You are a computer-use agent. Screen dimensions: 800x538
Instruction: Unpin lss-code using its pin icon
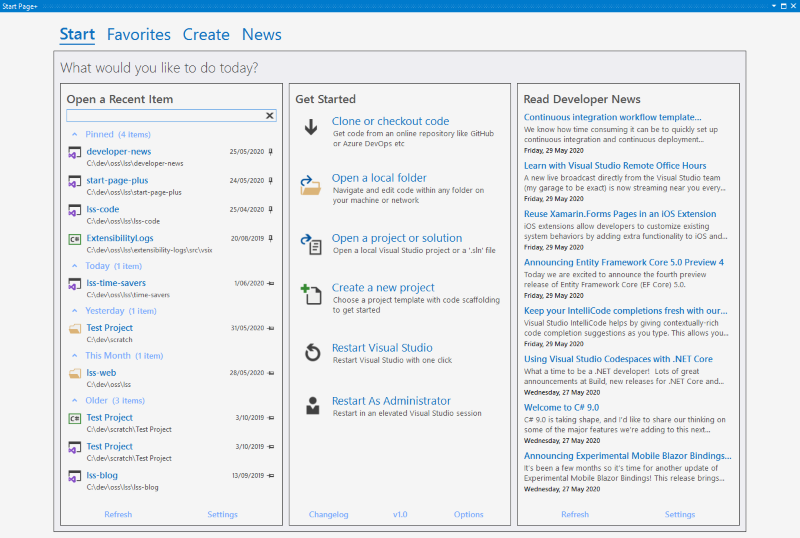point(270,209)
